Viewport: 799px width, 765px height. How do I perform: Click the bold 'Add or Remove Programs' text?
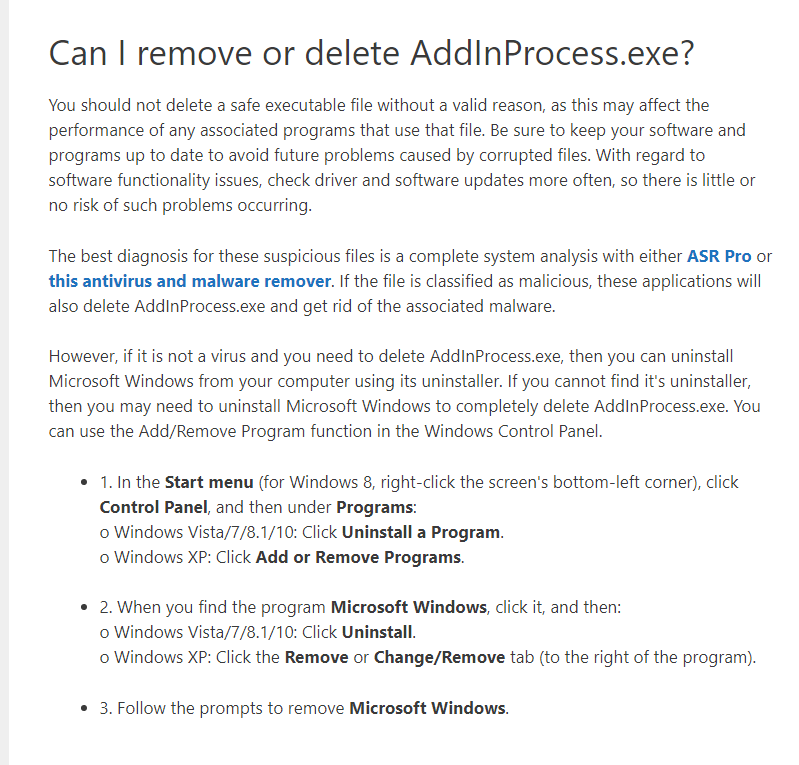pyautogui.click(x=358, y=558)
